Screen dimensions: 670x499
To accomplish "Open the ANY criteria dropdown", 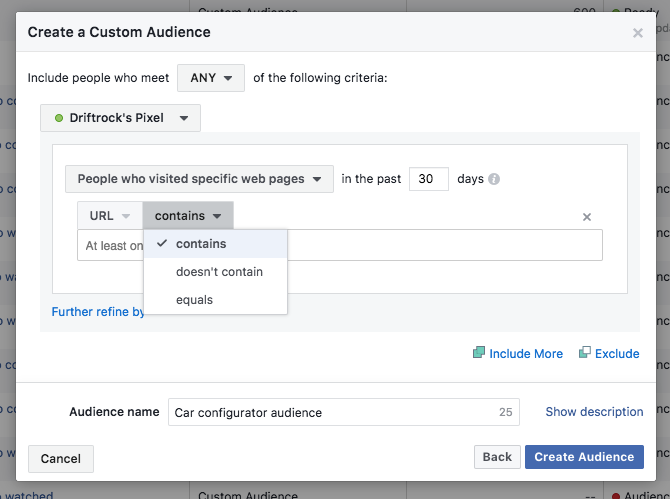I will pyautogui.click(x=211, y=78).
